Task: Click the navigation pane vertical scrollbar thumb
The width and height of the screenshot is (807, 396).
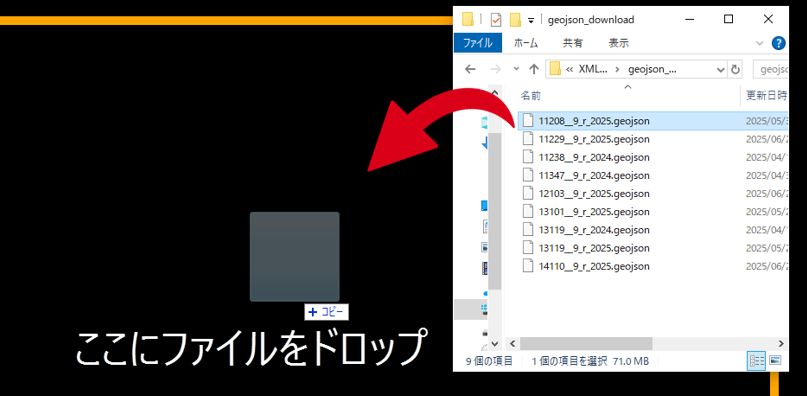Action: (495, 210)
